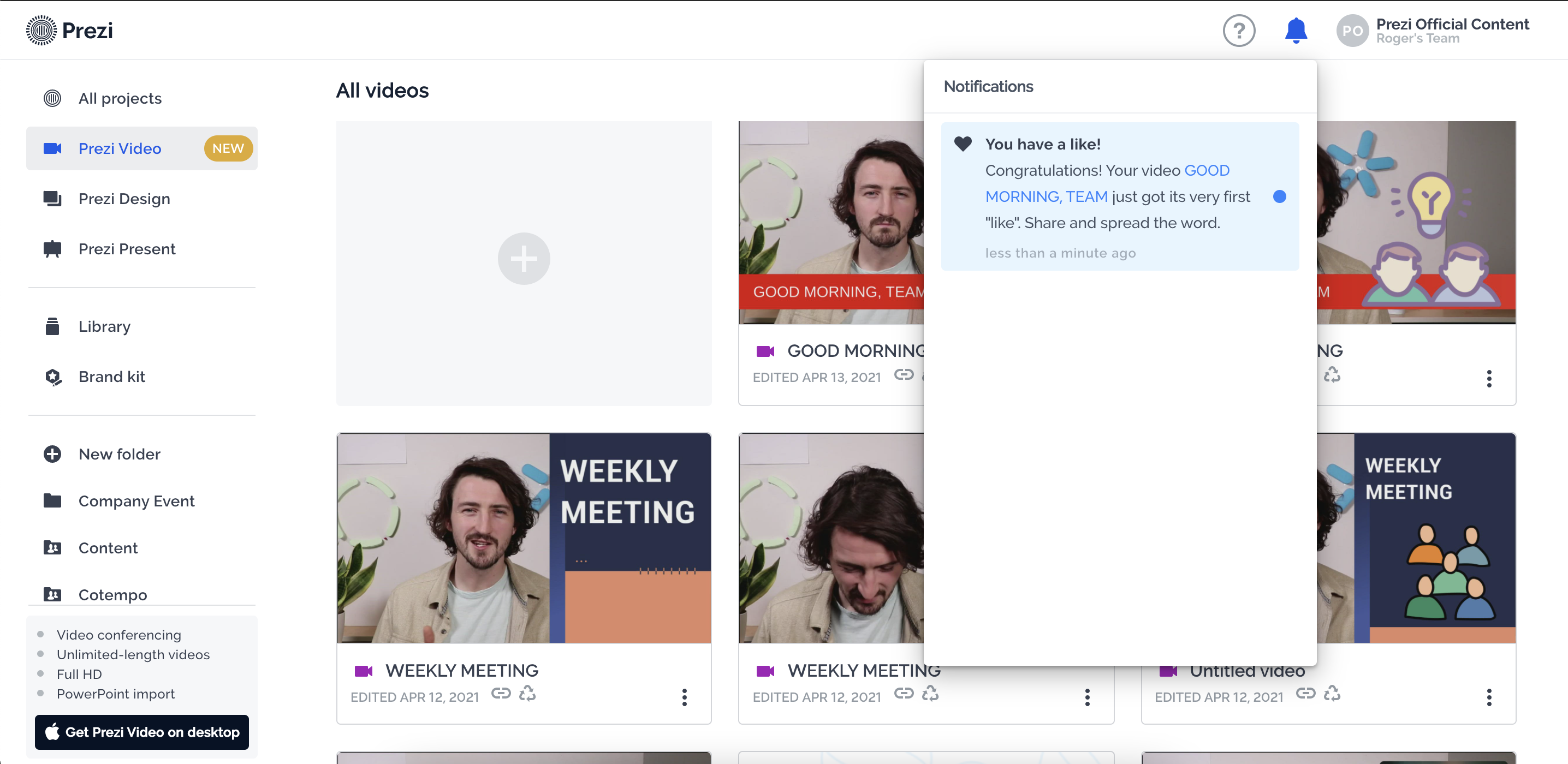
Task: Open the Brand kit section
Action: [111, 377]
